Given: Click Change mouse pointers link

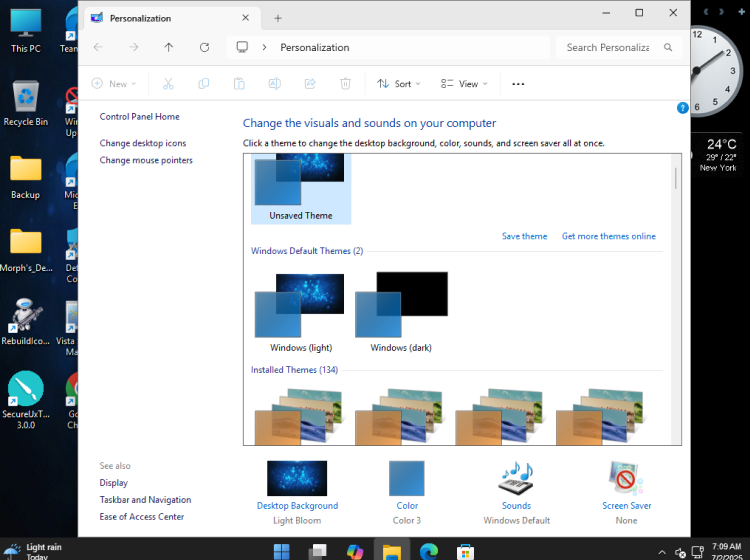Looking at the screenshot, I should coord(146,160).
